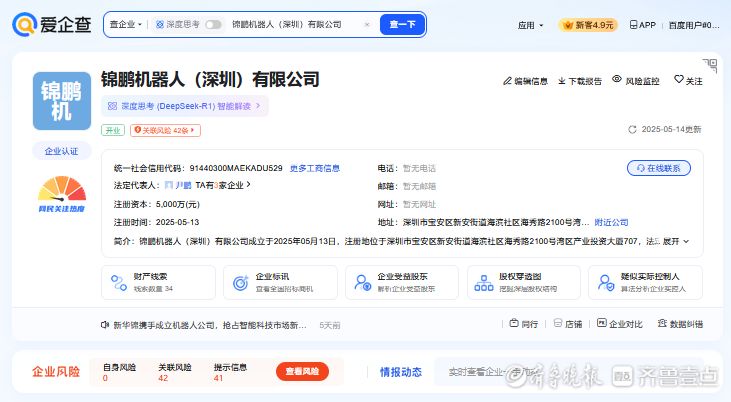Click the 店铺 icon link

[568, 324]
